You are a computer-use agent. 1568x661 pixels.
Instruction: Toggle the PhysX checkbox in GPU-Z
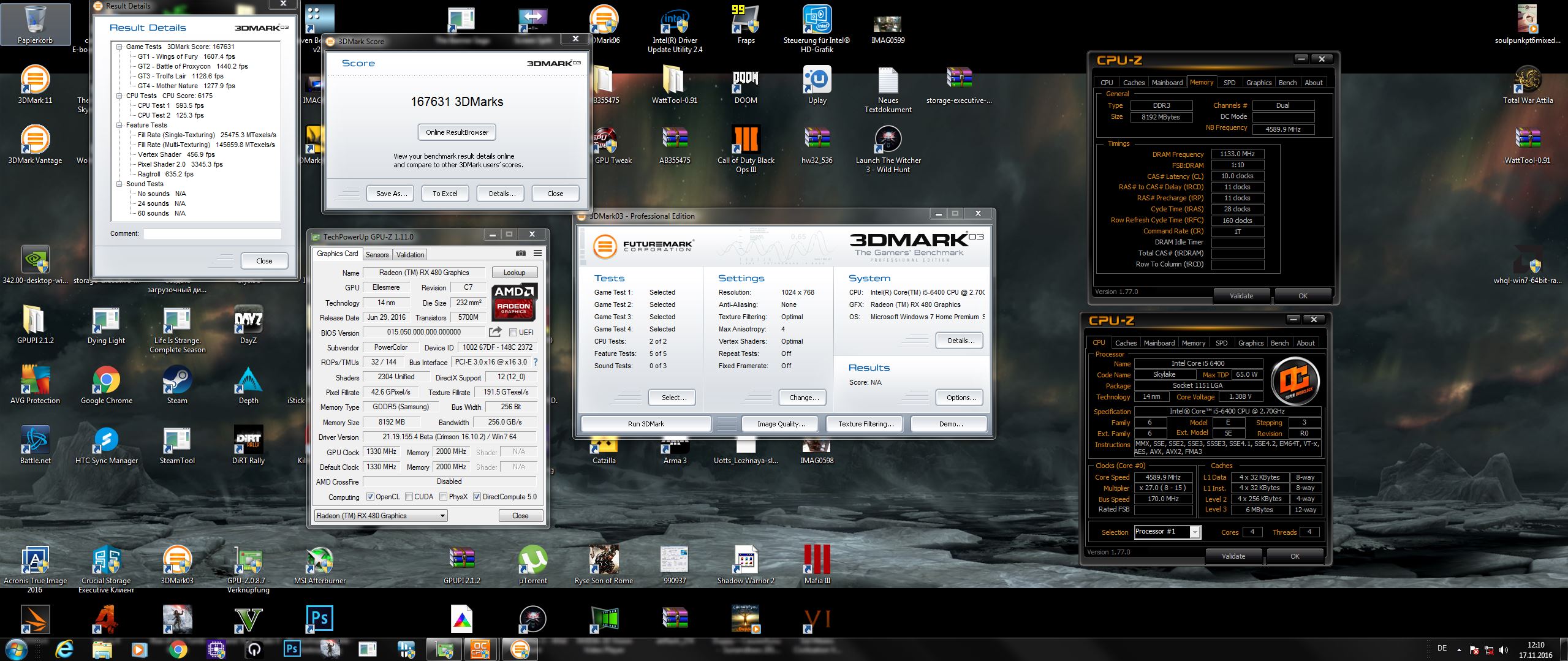443,497
